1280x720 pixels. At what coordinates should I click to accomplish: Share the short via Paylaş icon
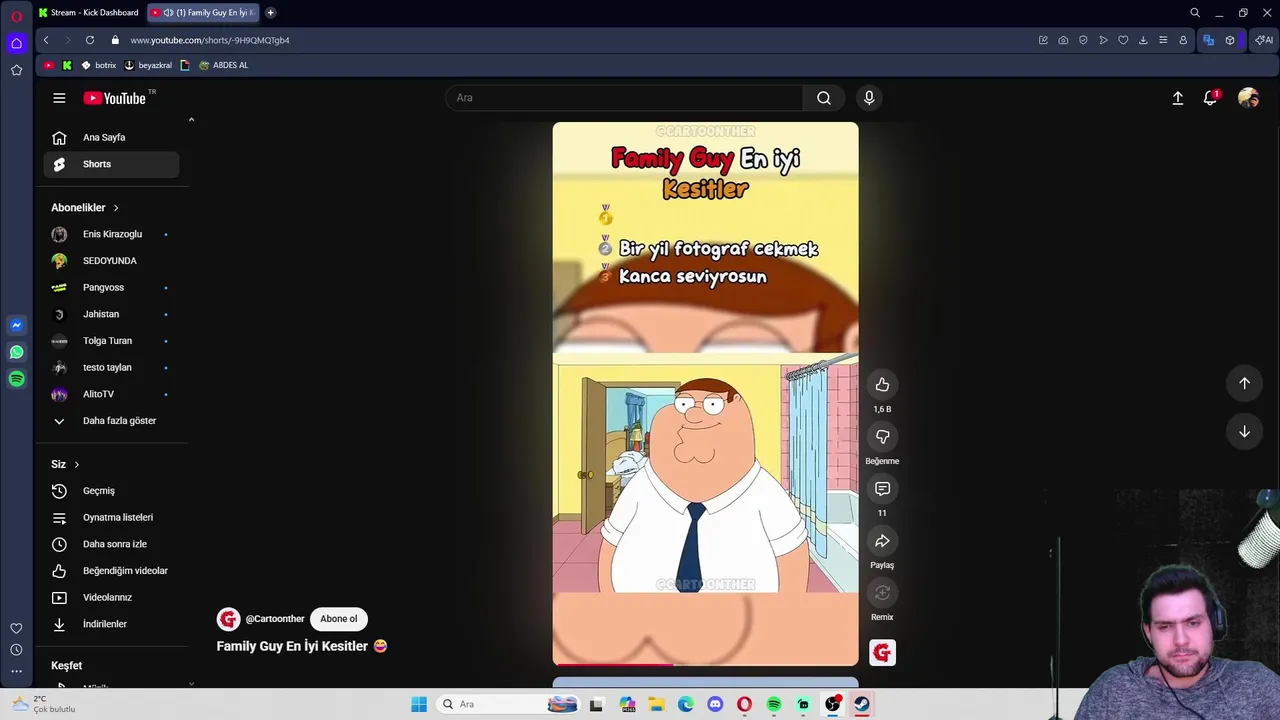coord(882,541)
